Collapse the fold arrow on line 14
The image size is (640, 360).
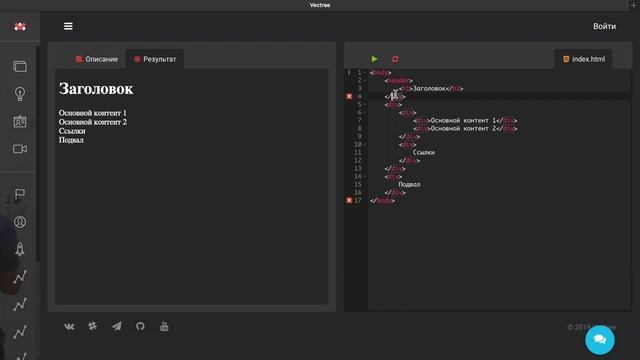(365, 176)
